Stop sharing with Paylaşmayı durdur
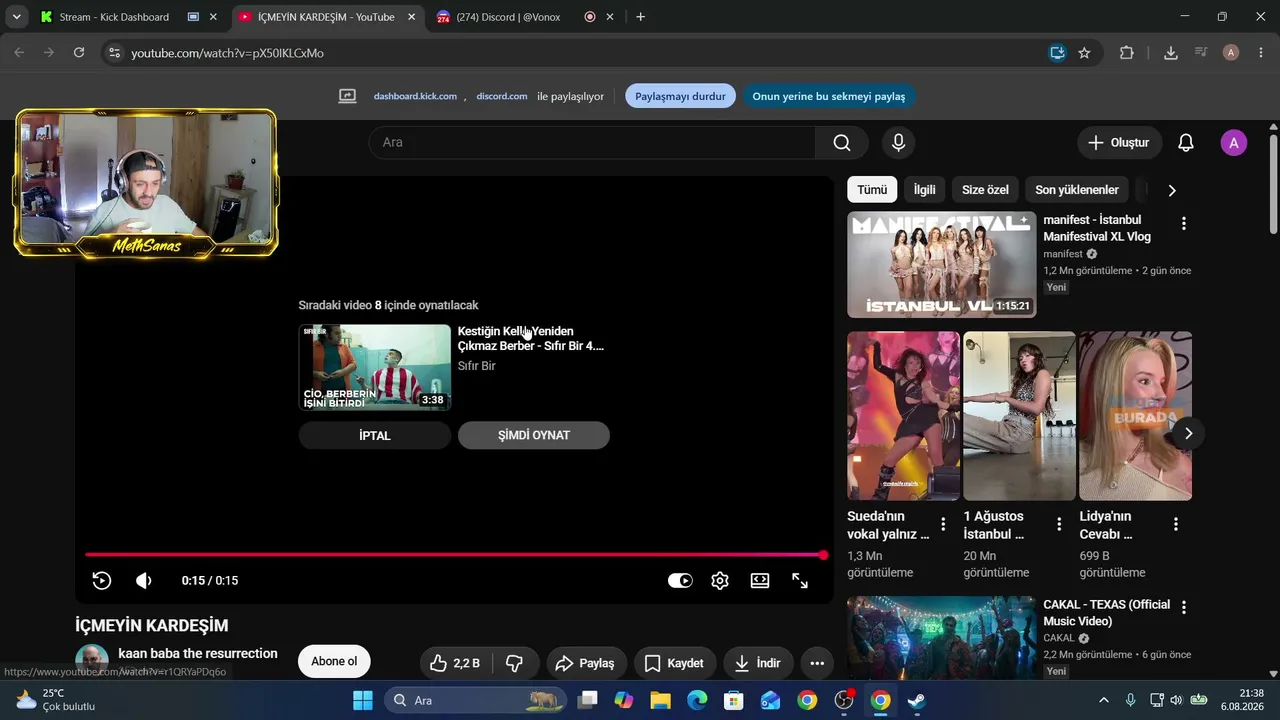The height and width of the screenshot is (720, 1280). tap(681, 96)
